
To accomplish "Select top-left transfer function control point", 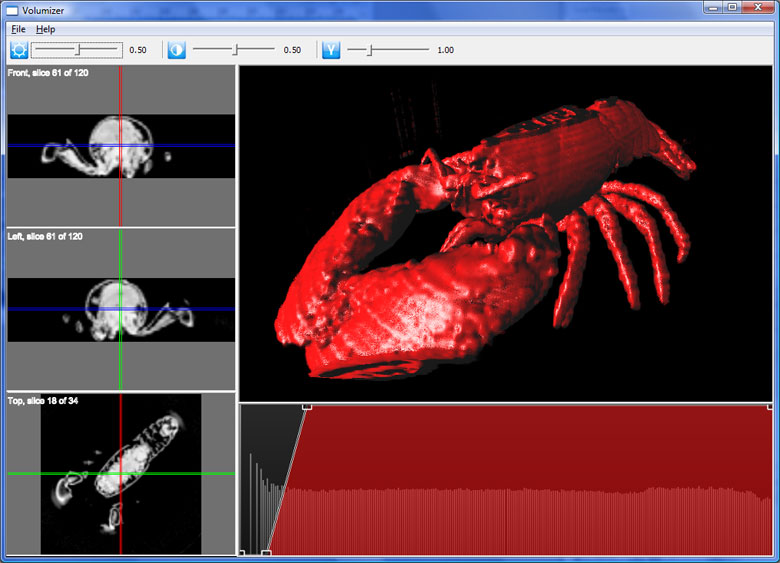I will 307,406.
